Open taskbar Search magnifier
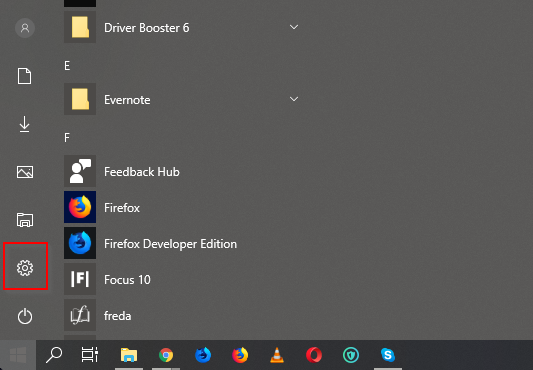This screenshot has height=370, width=533. tap(54, 355)
